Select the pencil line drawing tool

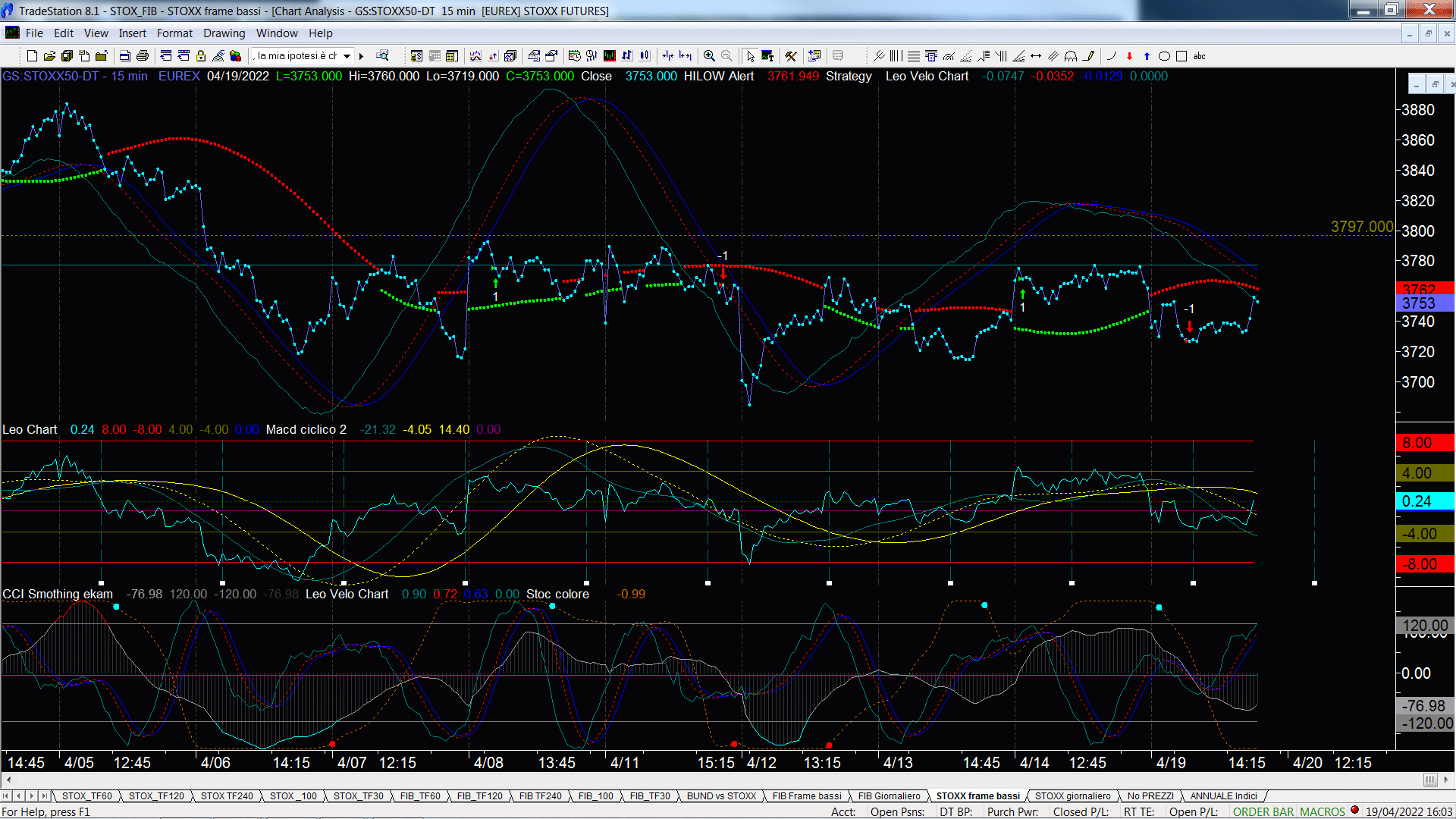[1088, 56]
